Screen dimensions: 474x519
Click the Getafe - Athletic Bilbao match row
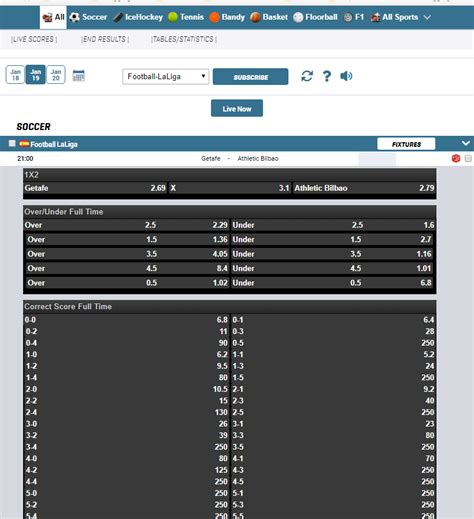[237, 159]
